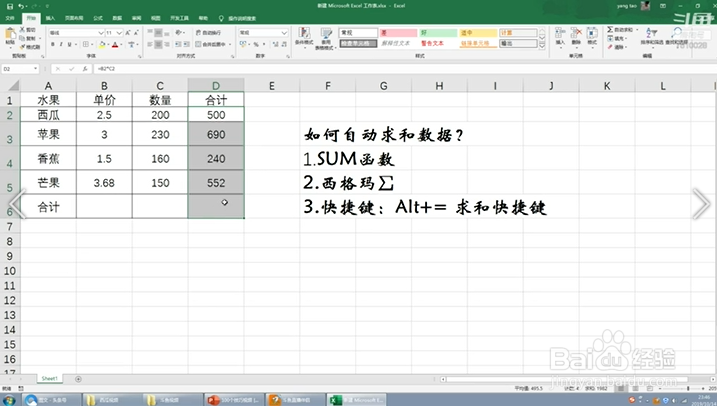Expand the cell styles gallery
The image size is (717, 406).
pyautogui.click(x=542, y=46)
